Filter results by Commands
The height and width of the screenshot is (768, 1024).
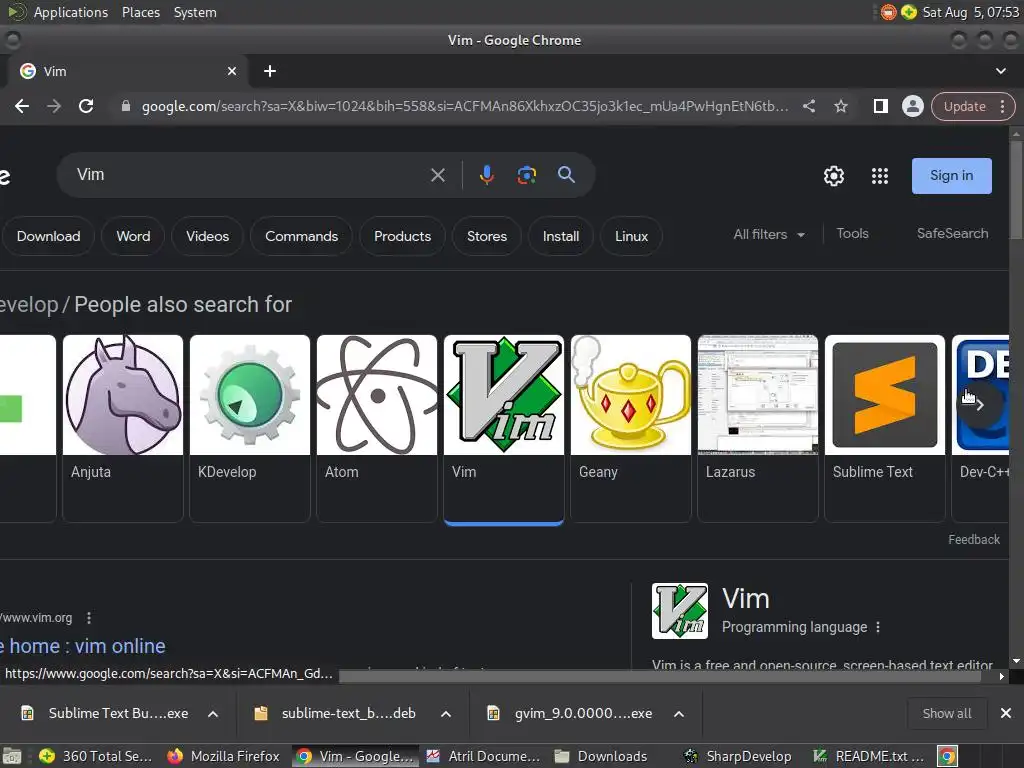click(301, 236)
